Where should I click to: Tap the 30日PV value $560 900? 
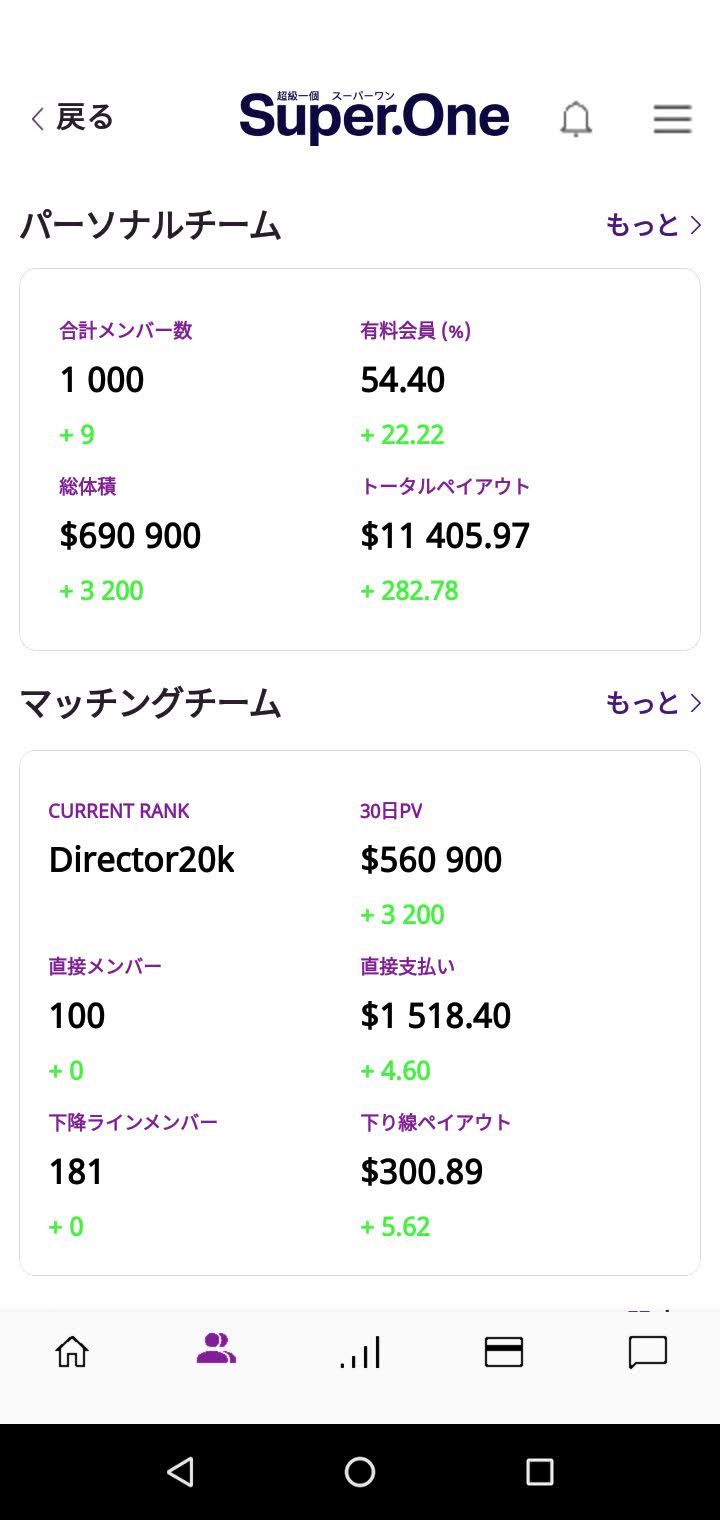tap(431, 860)
